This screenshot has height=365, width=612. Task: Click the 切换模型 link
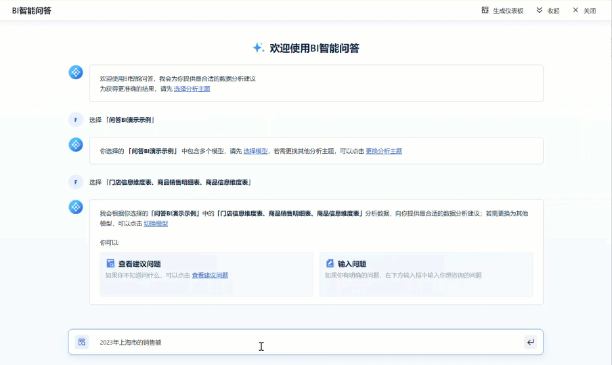[x=156, y=223]
